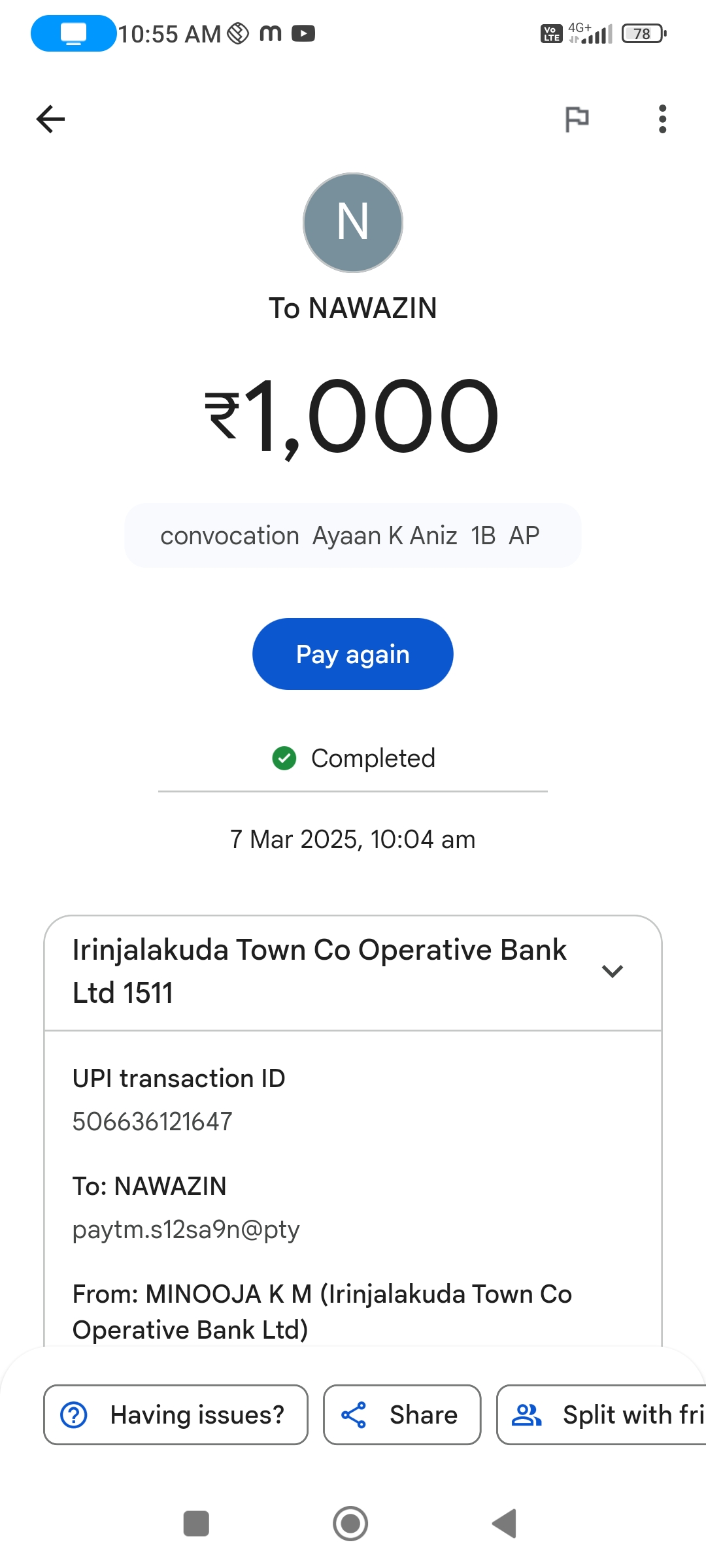706x1568 pixels.
Task: Tap the blue screen cast indicator
Action: point(73,33)
